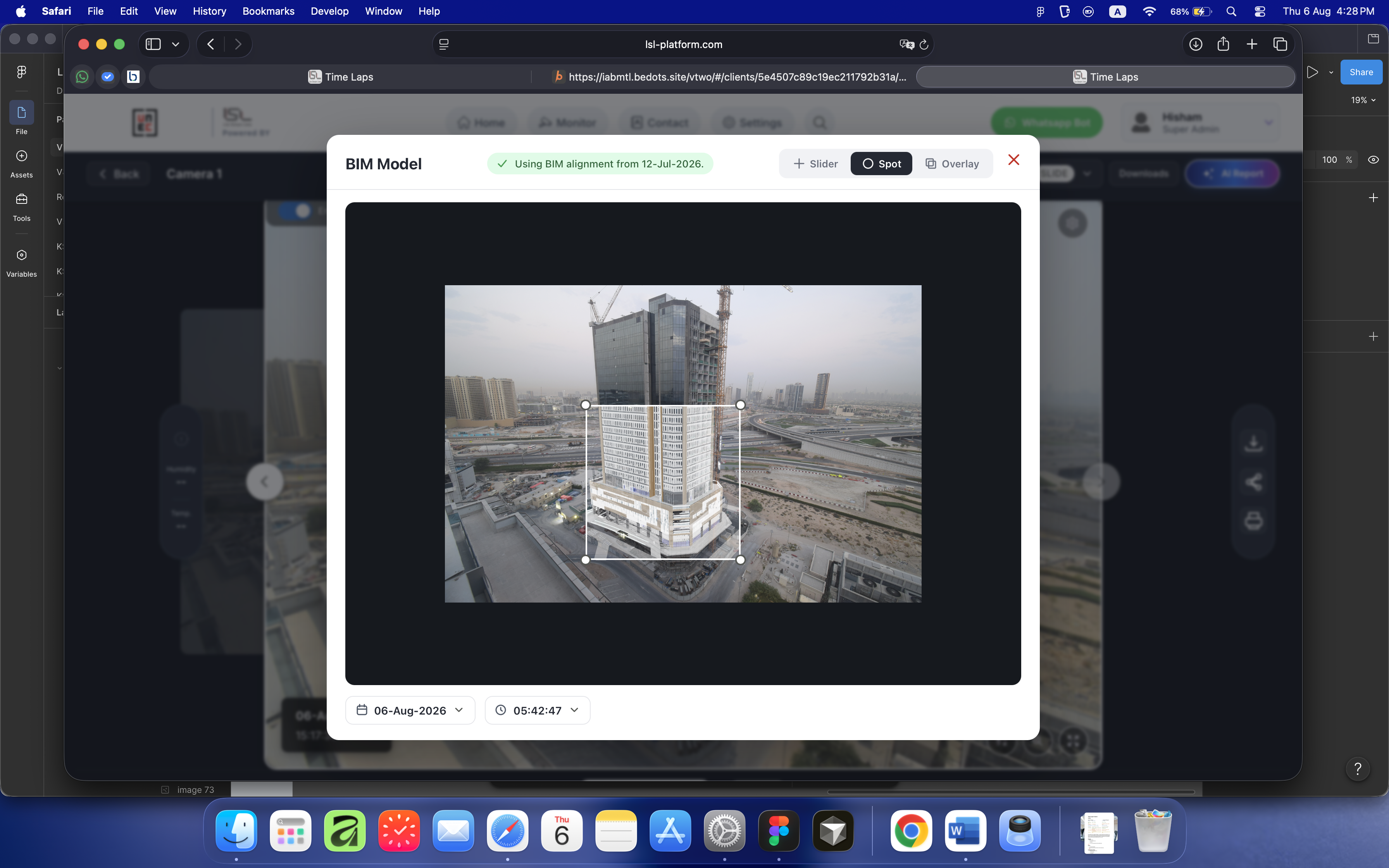Click the bottom-left spot handle
The image size is (1389, 868).
(586, 560)
